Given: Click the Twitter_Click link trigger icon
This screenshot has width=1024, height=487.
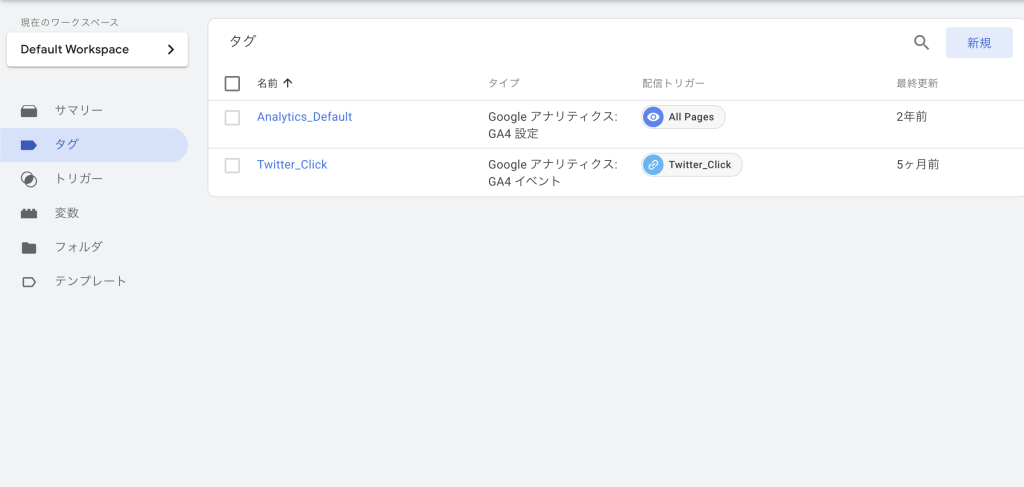Looking at the screenshot, I should (x=653, y=165).
